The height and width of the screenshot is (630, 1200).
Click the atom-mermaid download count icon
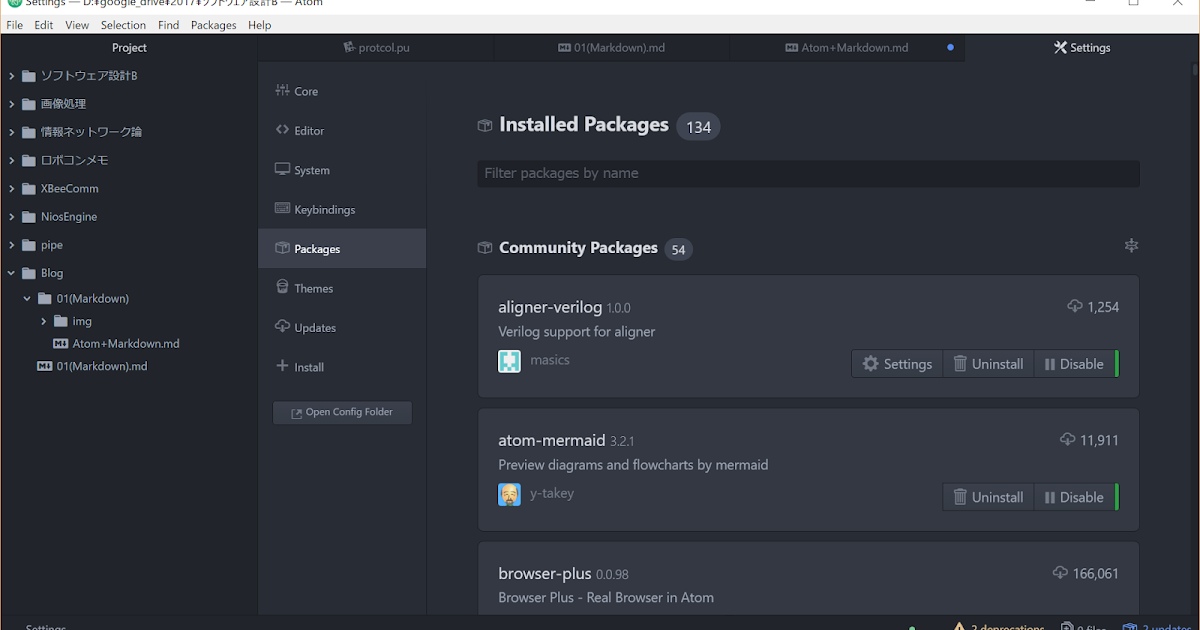pos(1068,440)
